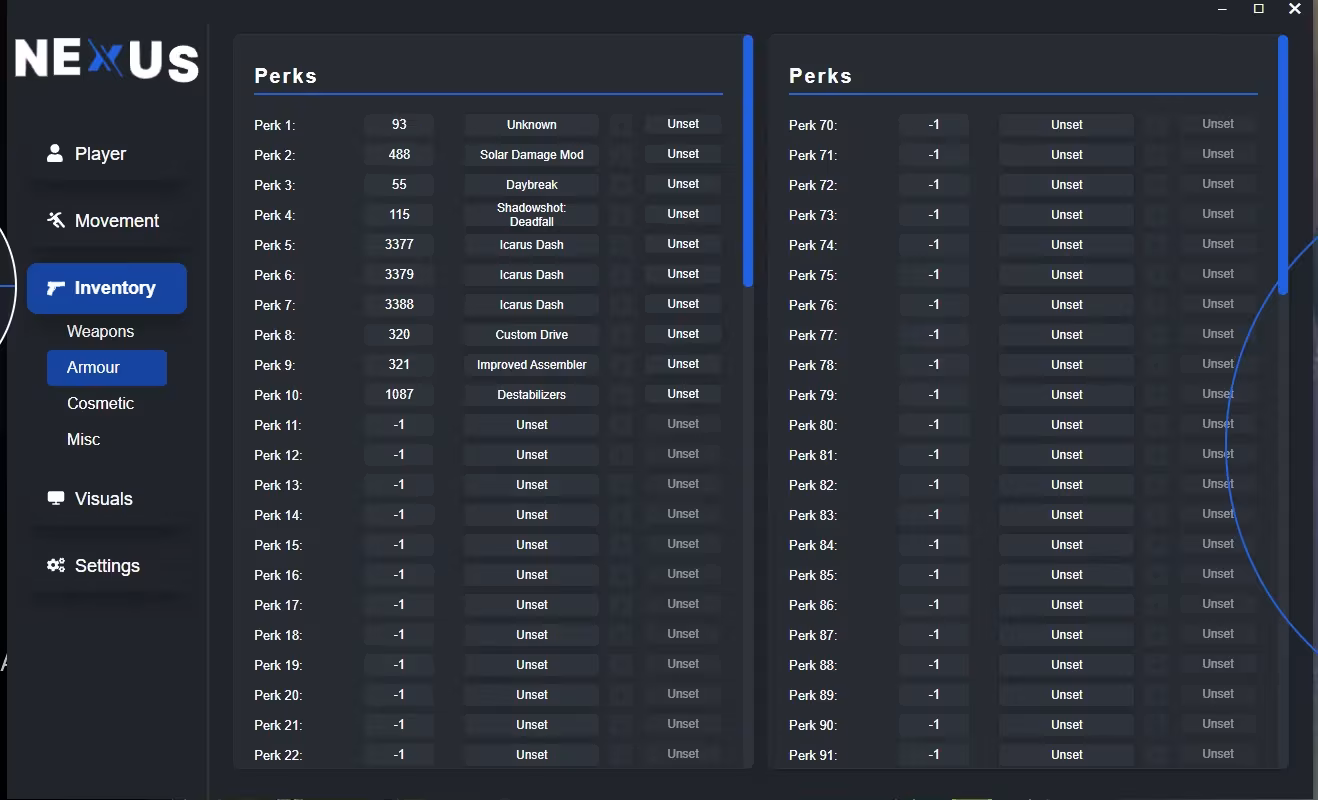Image resolution: width=1318 pixels, height=800 pixels.
Task: Maximize the Nexus window
Action: (x=1259, y=9)
